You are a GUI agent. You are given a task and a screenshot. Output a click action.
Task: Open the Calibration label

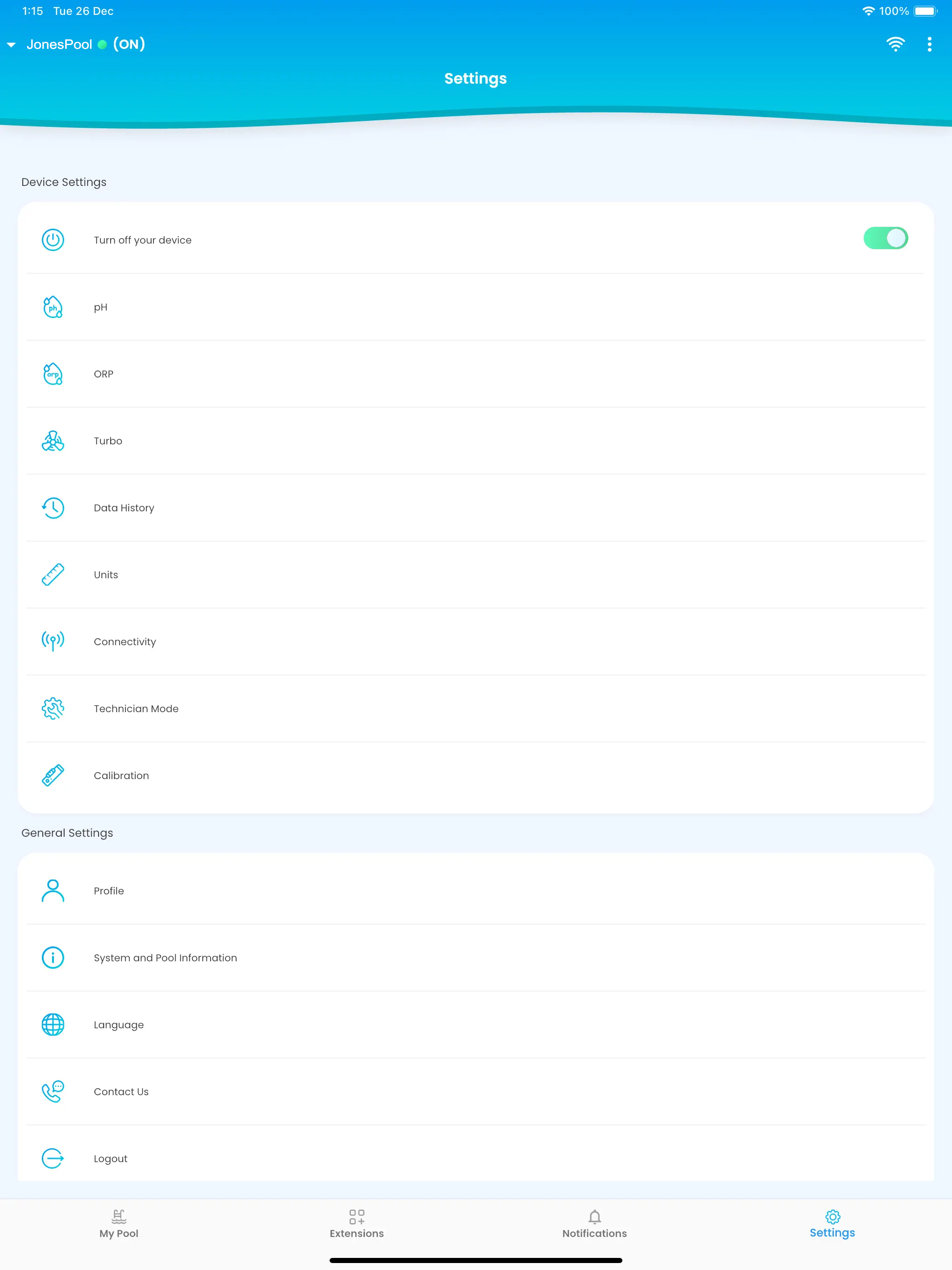[x=121, y=776]
